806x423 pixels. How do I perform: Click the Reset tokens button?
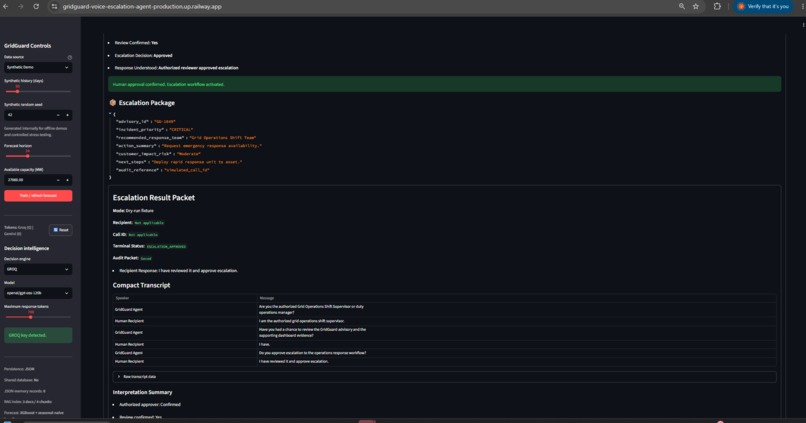[x=61, y=230]
